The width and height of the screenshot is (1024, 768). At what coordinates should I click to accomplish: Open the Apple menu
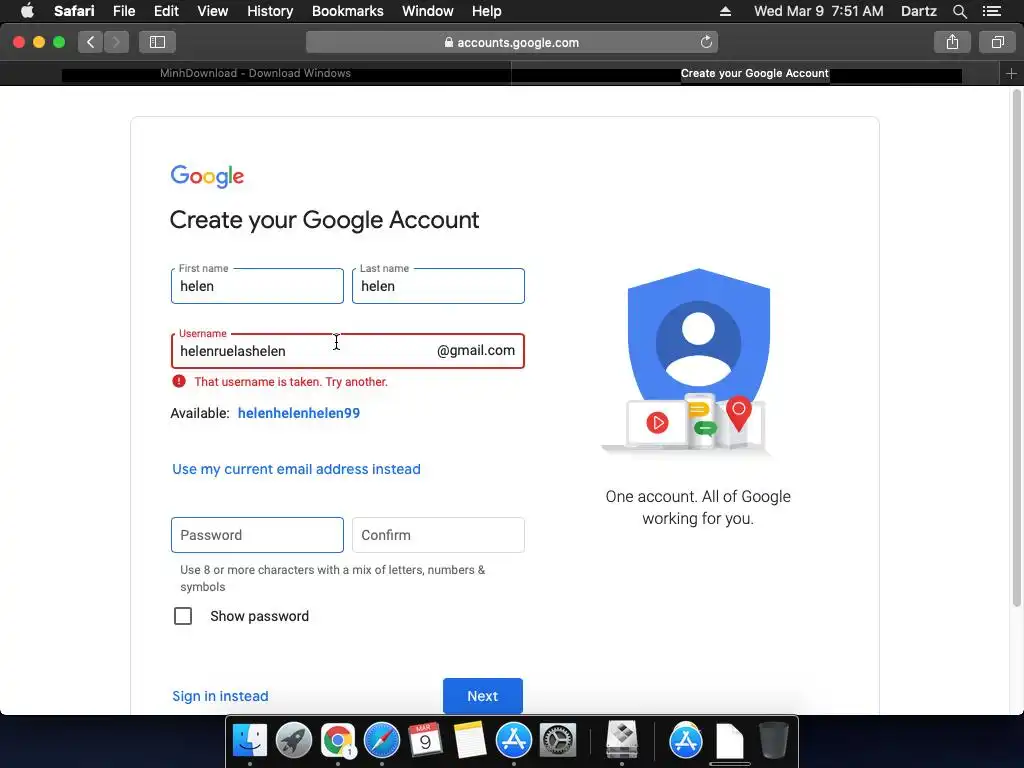27,11
